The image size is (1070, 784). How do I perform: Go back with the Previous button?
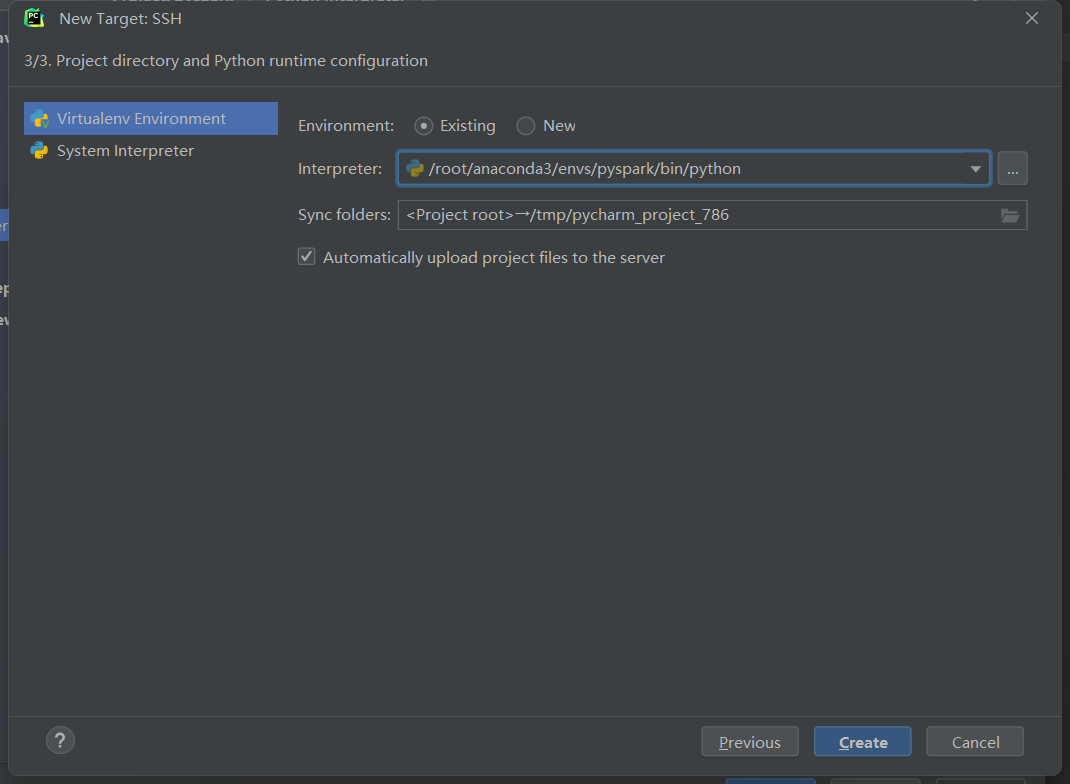750,742
